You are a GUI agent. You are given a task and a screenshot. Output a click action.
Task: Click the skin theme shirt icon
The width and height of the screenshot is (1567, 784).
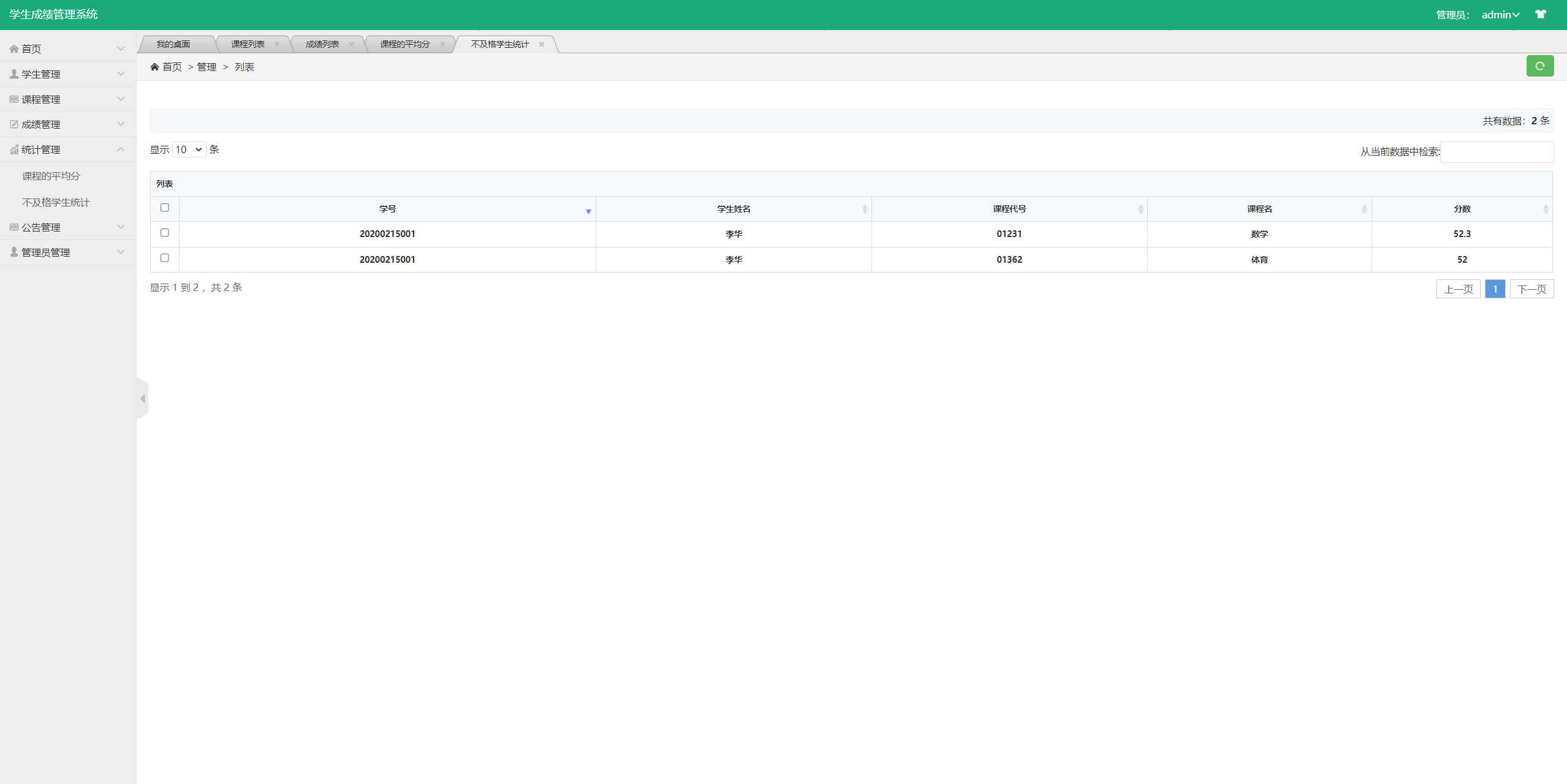pos(1541,14)
